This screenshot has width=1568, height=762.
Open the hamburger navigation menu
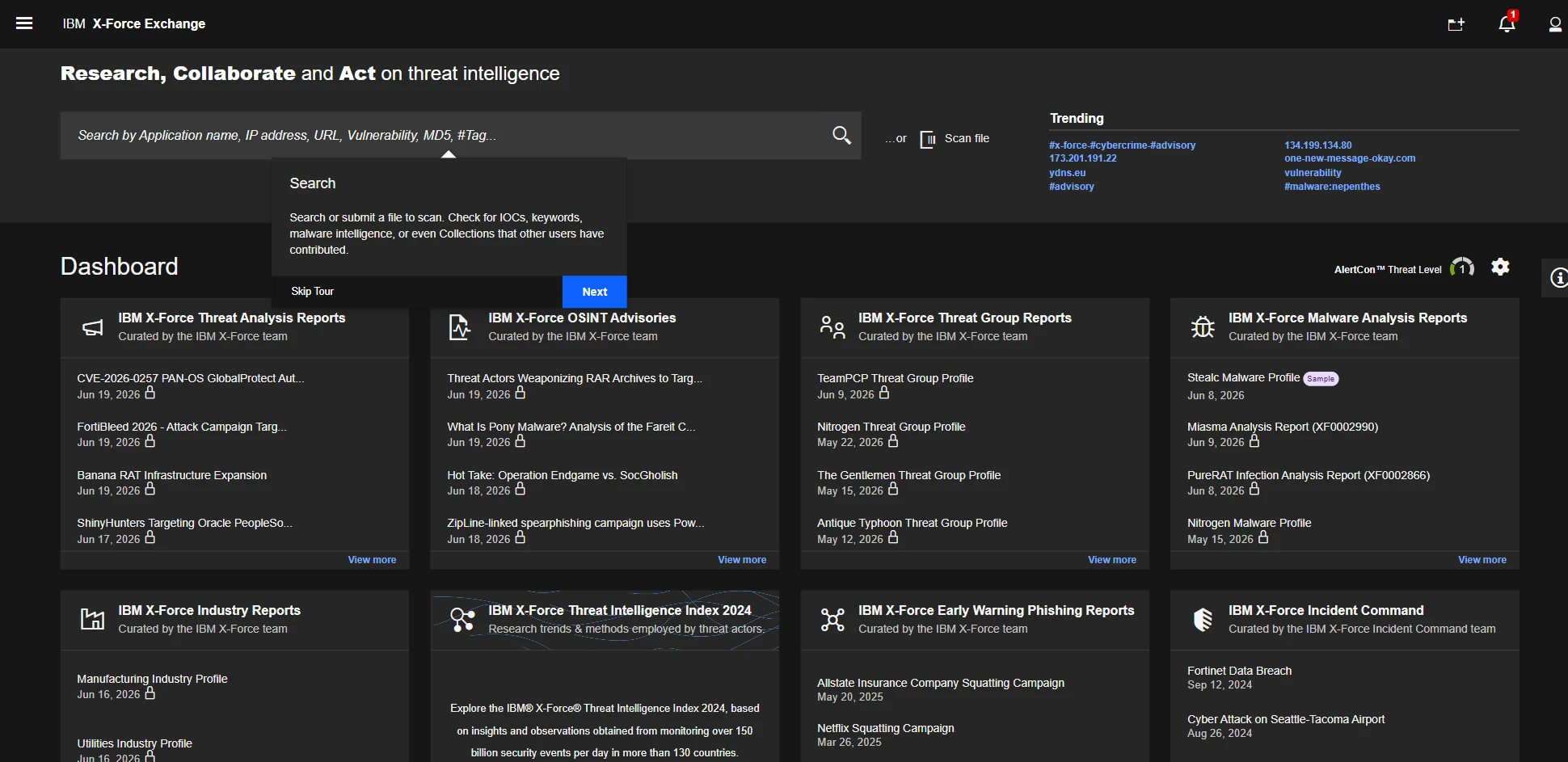[x=24, y=23]
